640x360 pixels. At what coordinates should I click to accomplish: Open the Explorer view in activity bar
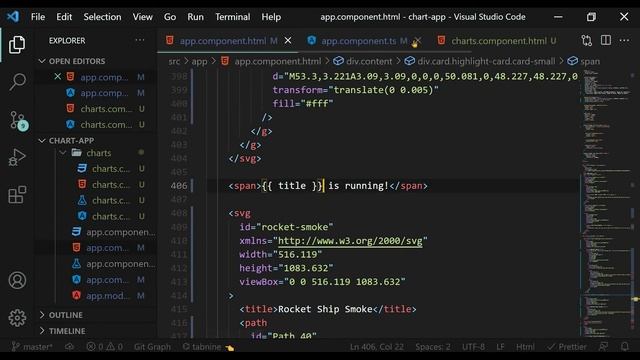[x=17, y=44]
